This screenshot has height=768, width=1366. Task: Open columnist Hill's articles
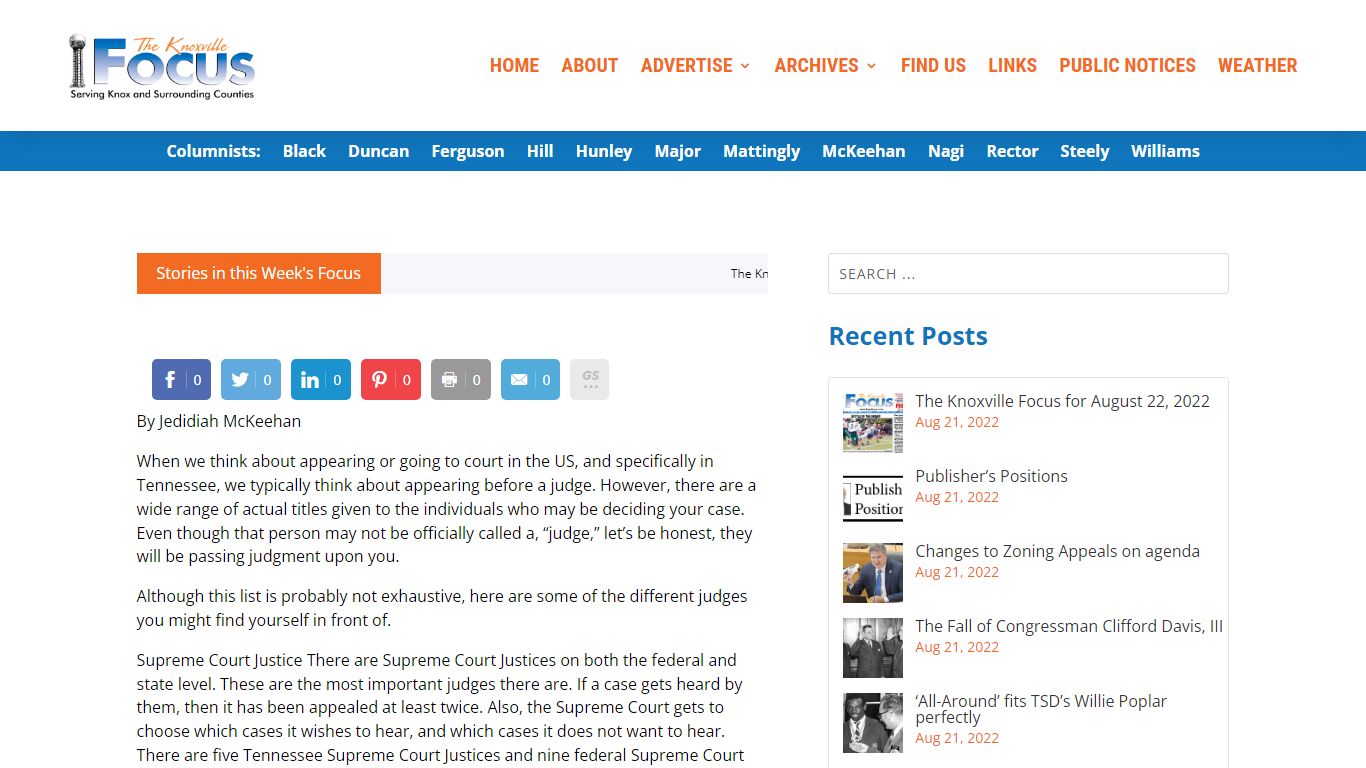pyautogui.click(x=540, y=151)
